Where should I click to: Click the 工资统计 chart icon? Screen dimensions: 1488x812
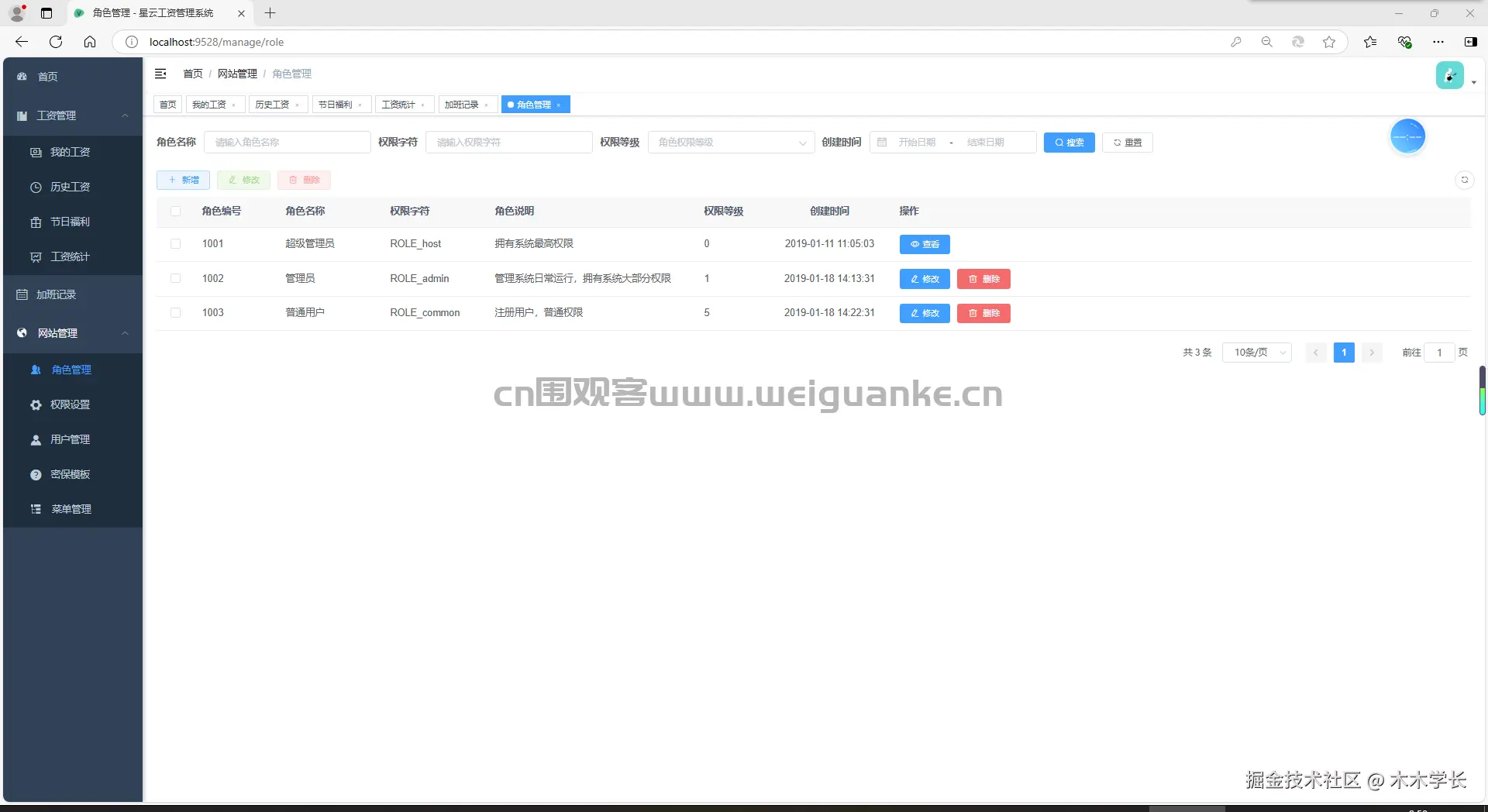pyautogui.click(x=36, y=257)
